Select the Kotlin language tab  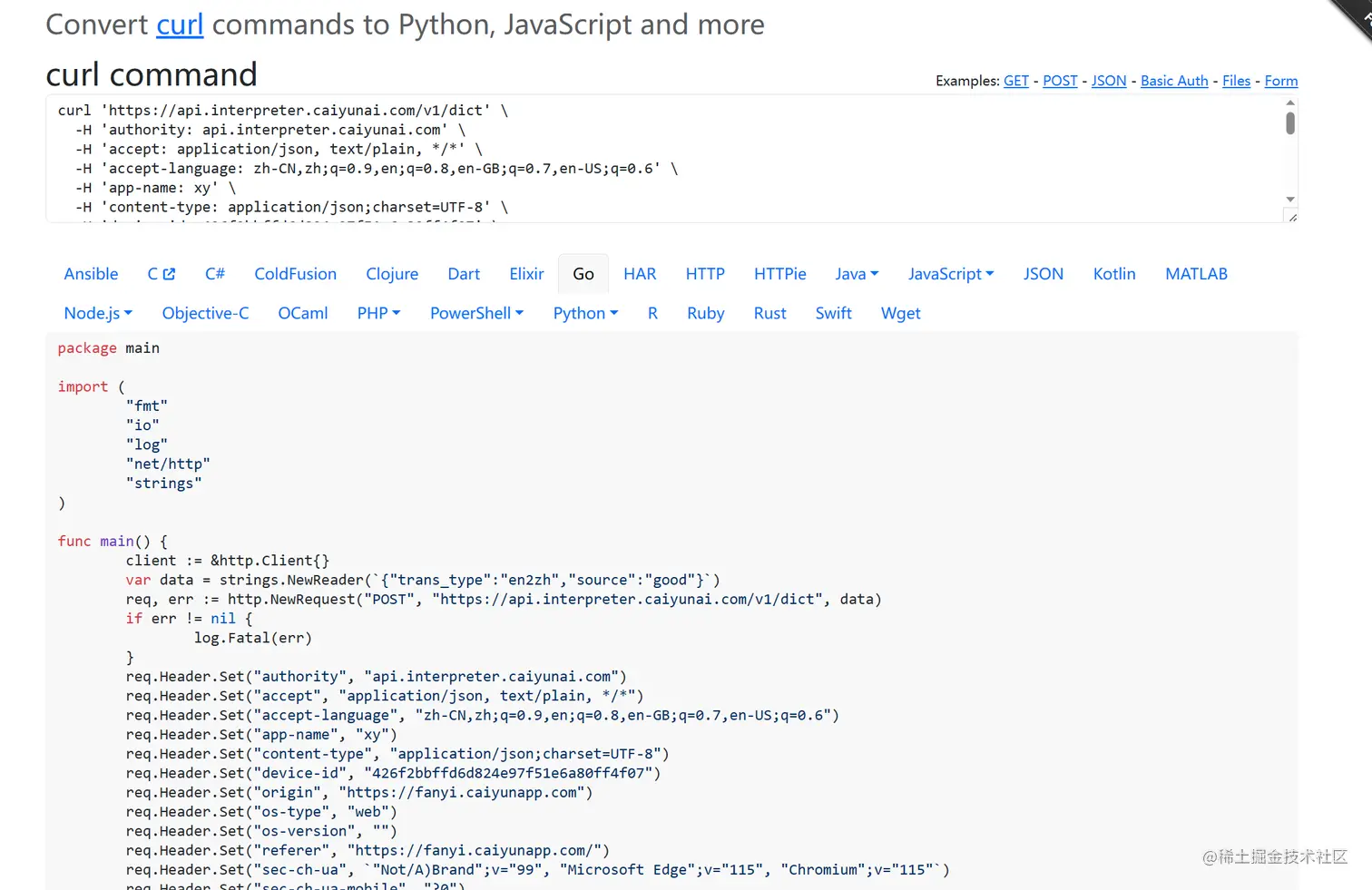[1113, 274]
